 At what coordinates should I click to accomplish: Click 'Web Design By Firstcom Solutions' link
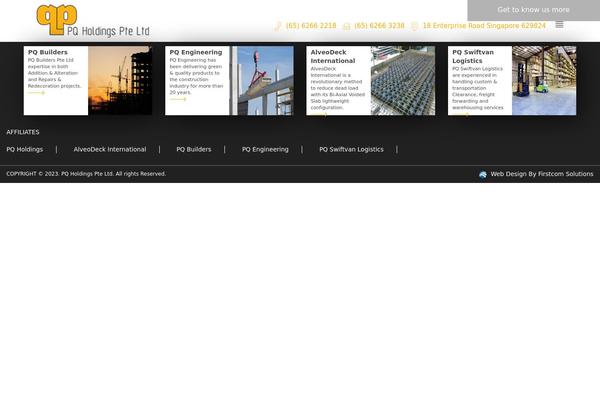(x=542, y=174)
